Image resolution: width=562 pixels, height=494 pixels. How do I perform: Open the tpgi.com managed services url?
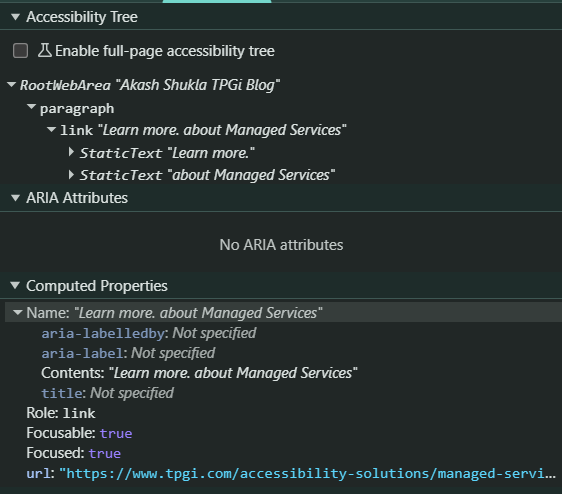(x=308, y=474)
